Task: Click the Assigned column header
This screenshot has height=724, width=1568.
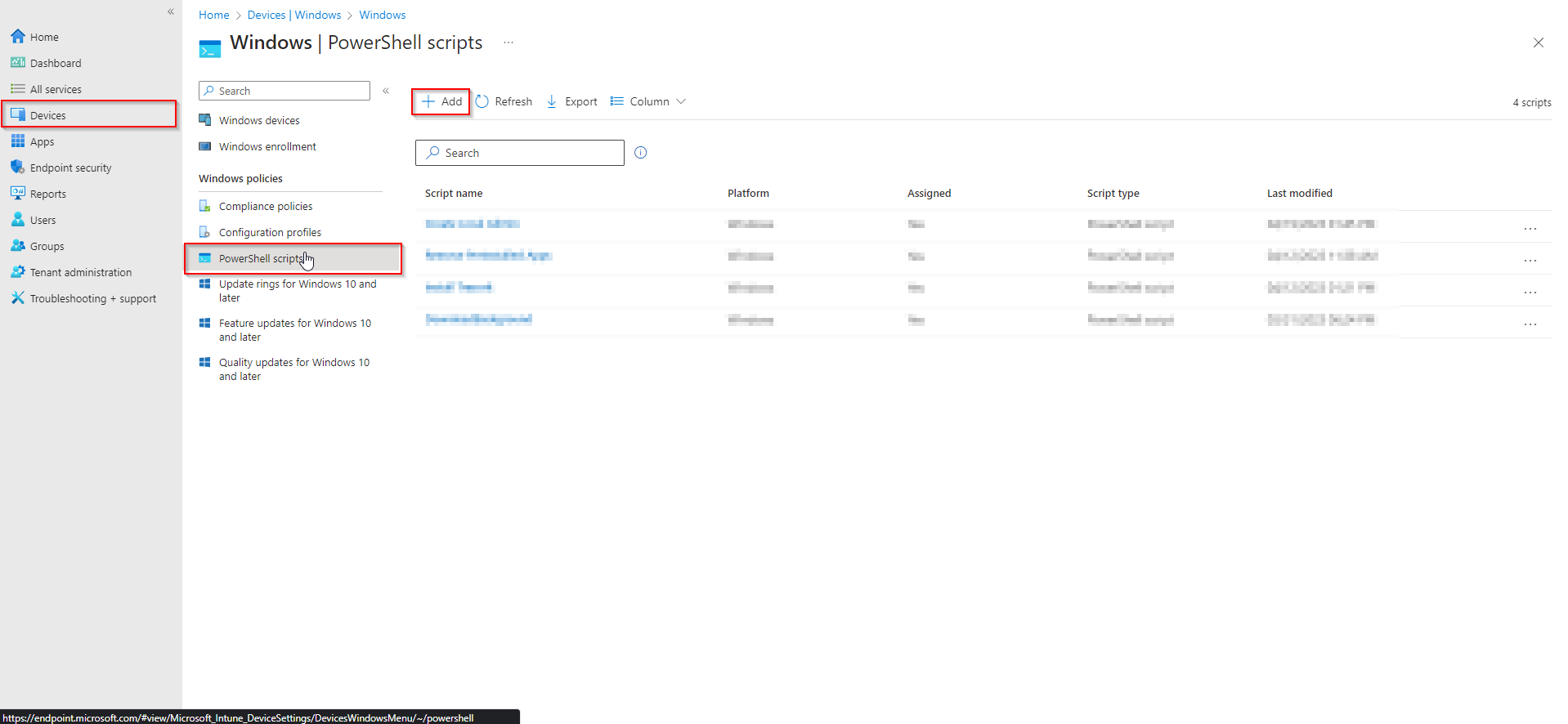Action: [929, 193]
